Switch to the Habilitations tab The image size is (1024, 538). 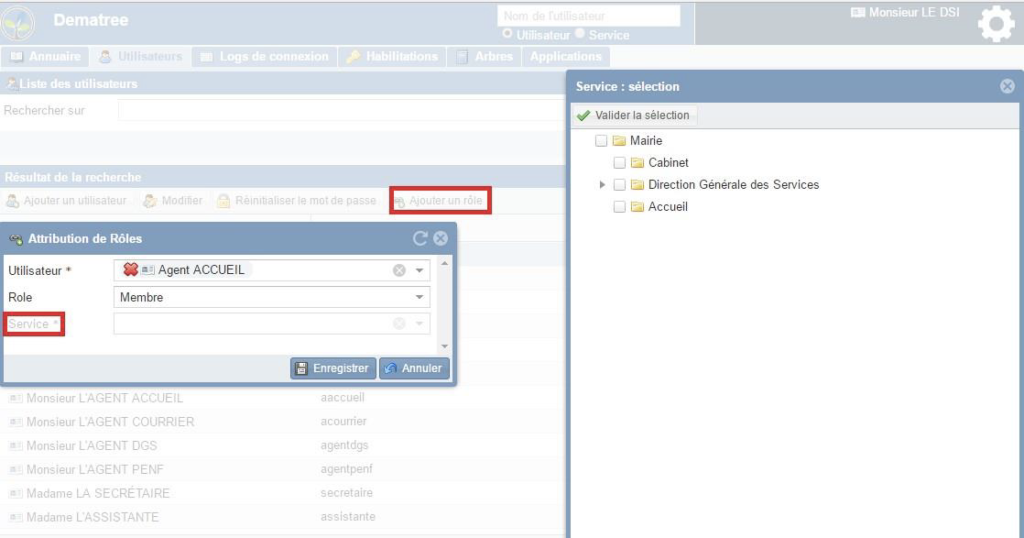point(391,57)
